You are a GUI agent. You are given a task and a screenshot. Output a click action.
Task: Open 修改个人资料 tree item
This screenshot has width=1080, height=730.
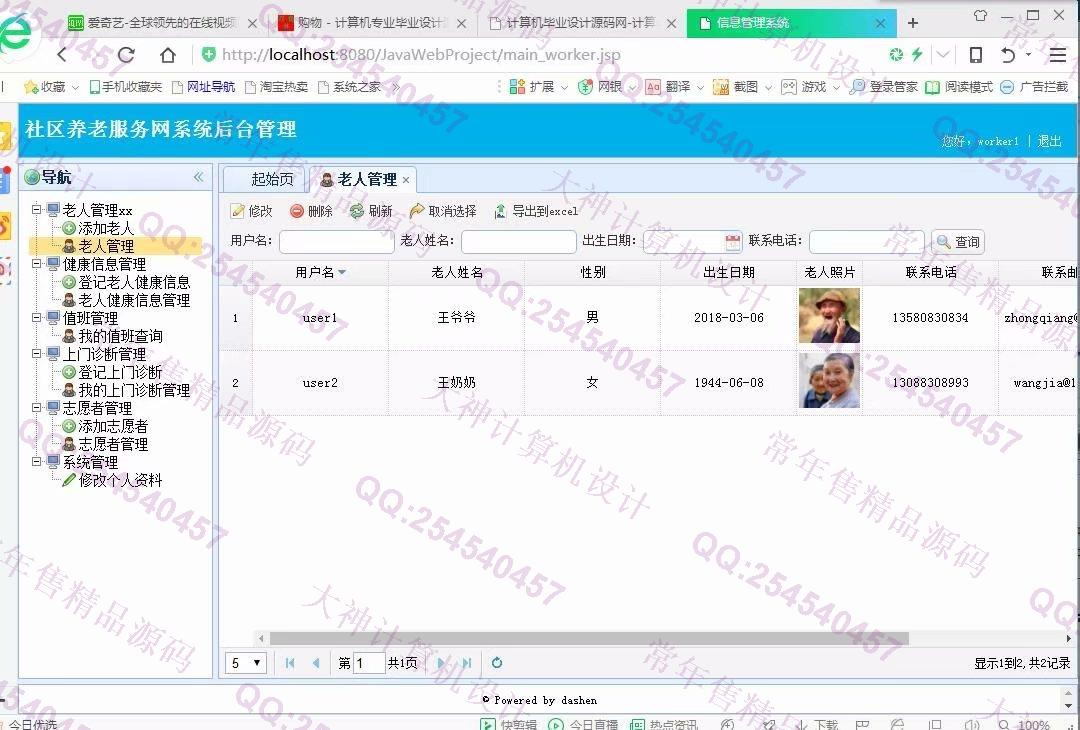click(x=120, y=480)
